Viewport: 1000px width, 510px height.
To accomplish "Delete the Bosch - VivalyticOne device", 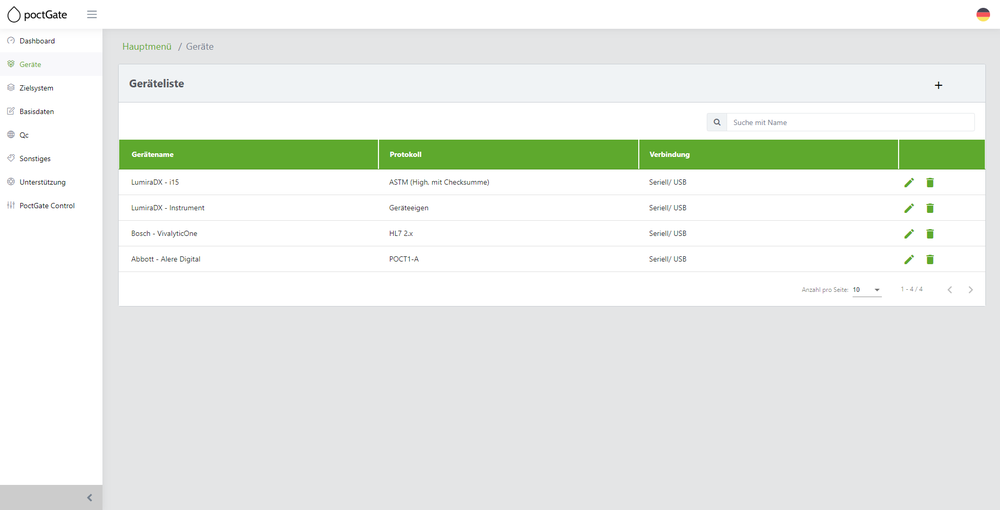I will tap(930, 233).
